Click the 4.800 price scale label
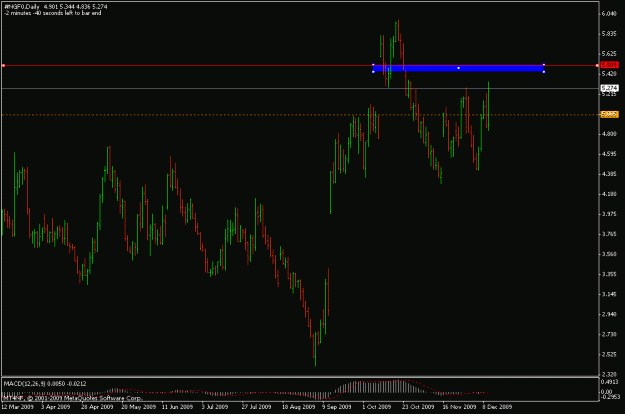The image size is (625, 414). tap(609, 134)
